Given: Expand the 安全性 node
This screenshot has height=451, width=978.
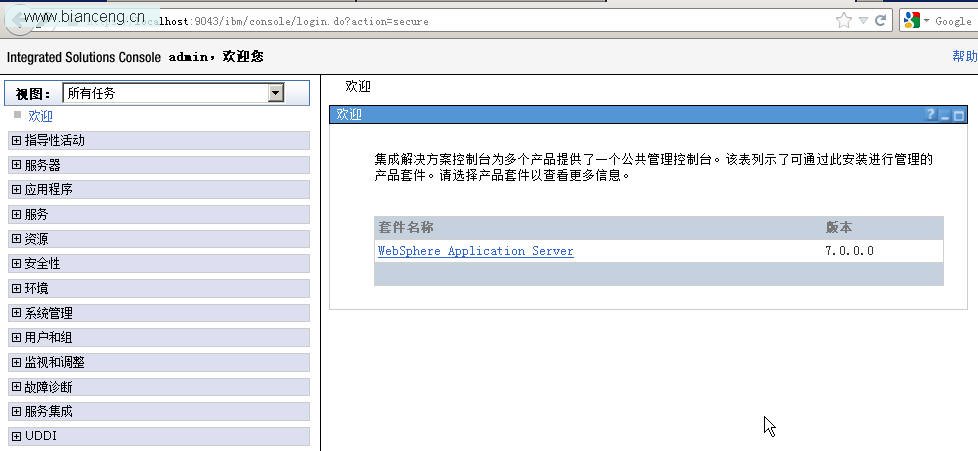Looking at the screenshot, I should [16, 264].
